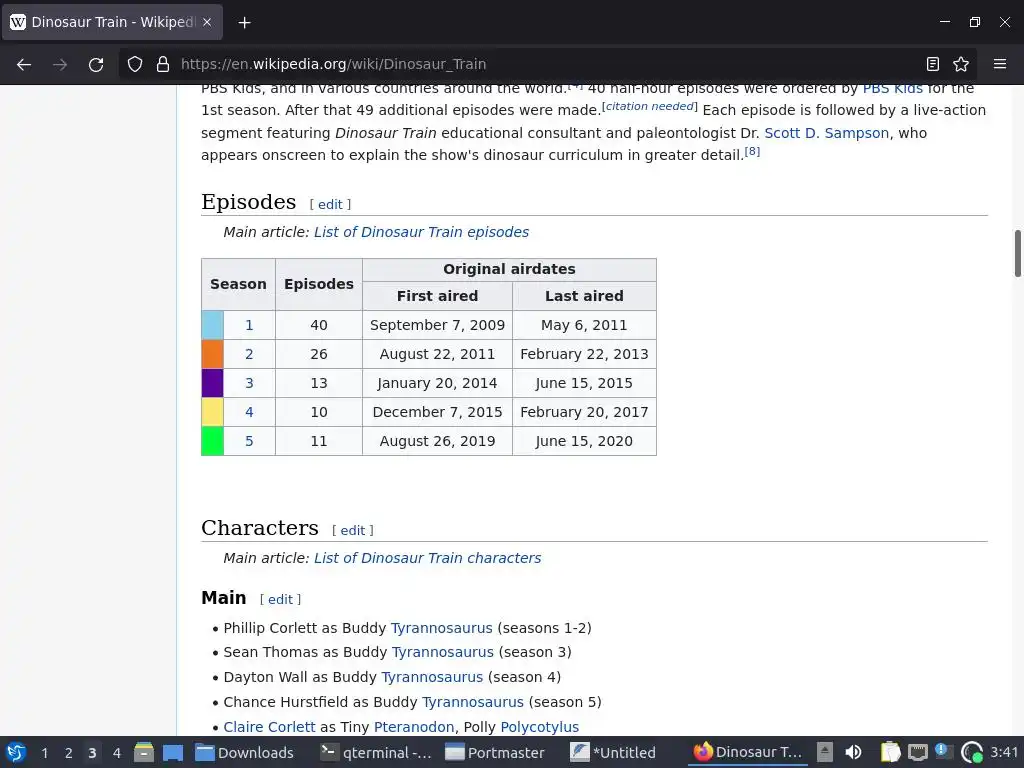This screenshot has height=768, width=1024.
Task: Open season 3 link in table
Action: (249, 383)
